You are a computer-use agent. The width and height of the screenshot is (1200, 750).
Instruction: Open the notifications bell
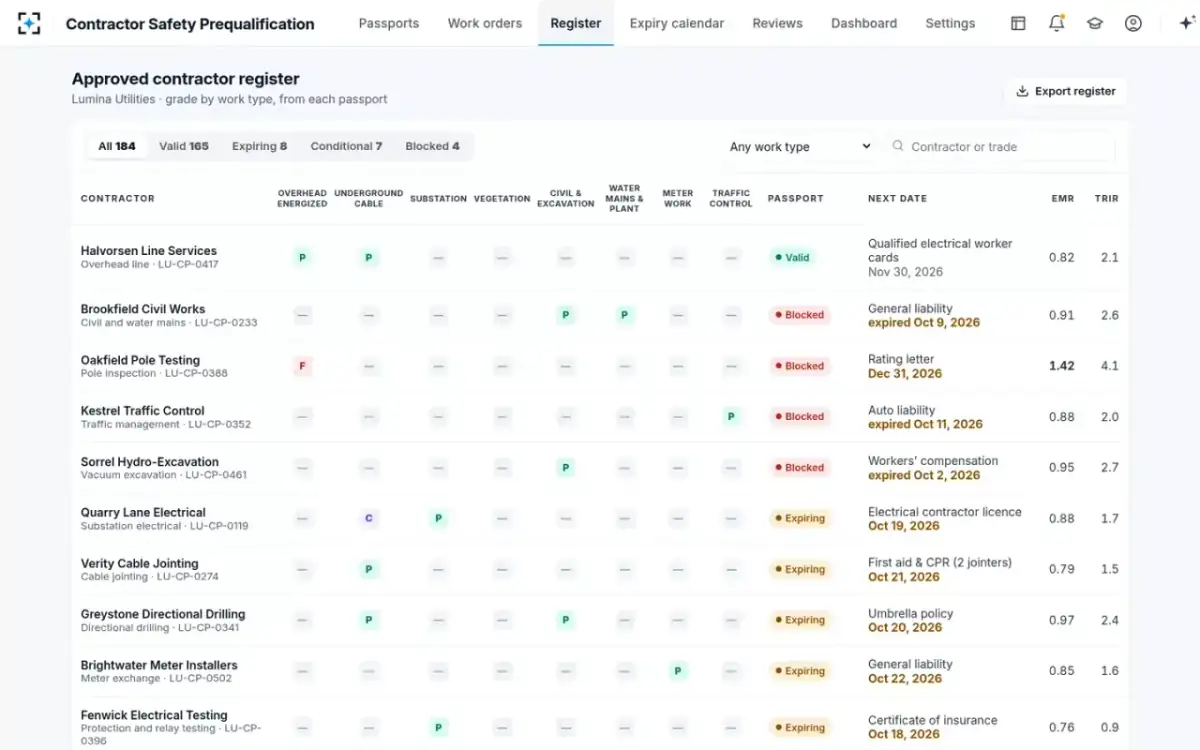click(x=1057, y=23)
